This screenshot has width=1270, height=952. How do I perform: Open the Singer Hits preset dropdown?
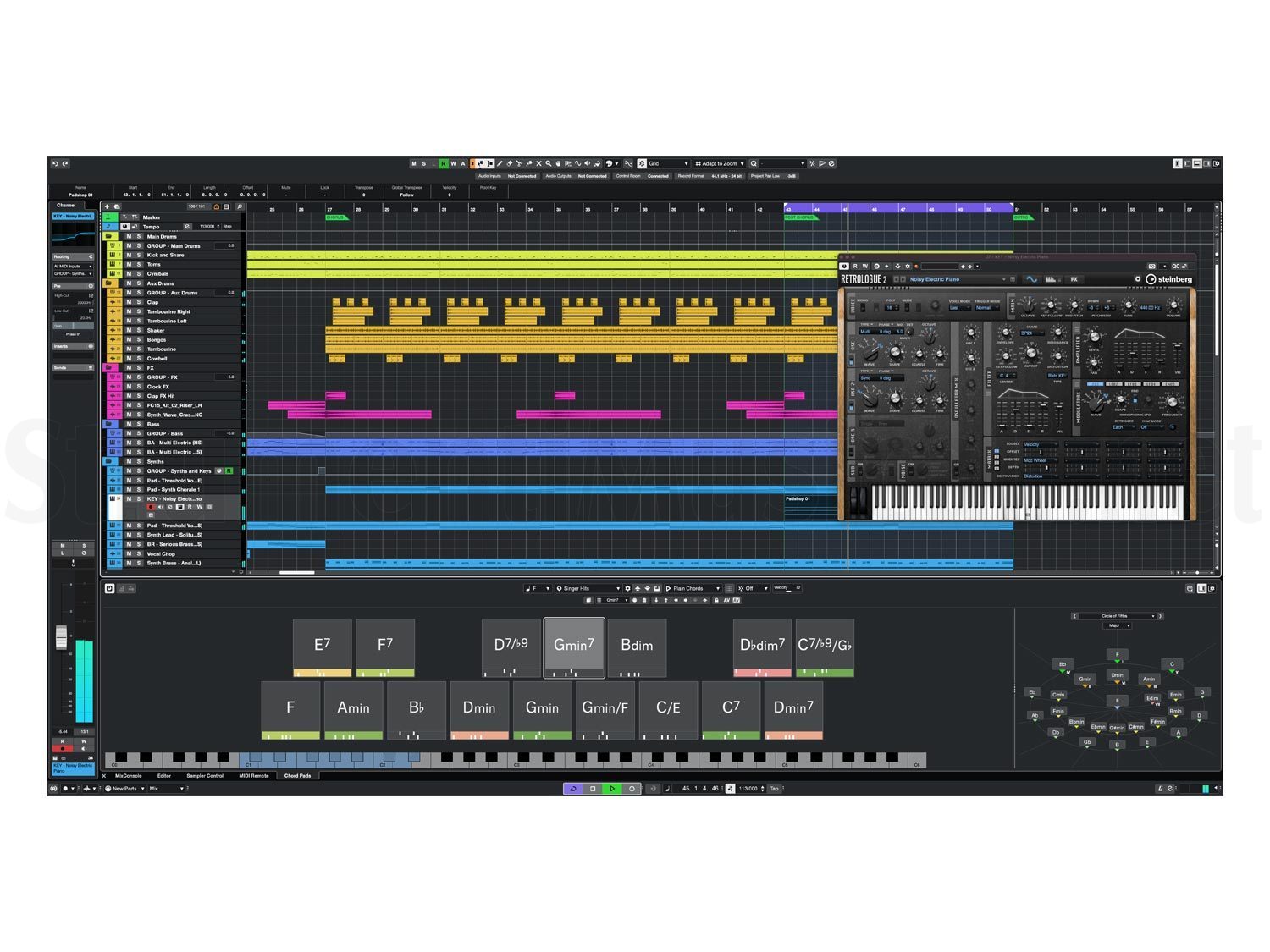[590, 588]
